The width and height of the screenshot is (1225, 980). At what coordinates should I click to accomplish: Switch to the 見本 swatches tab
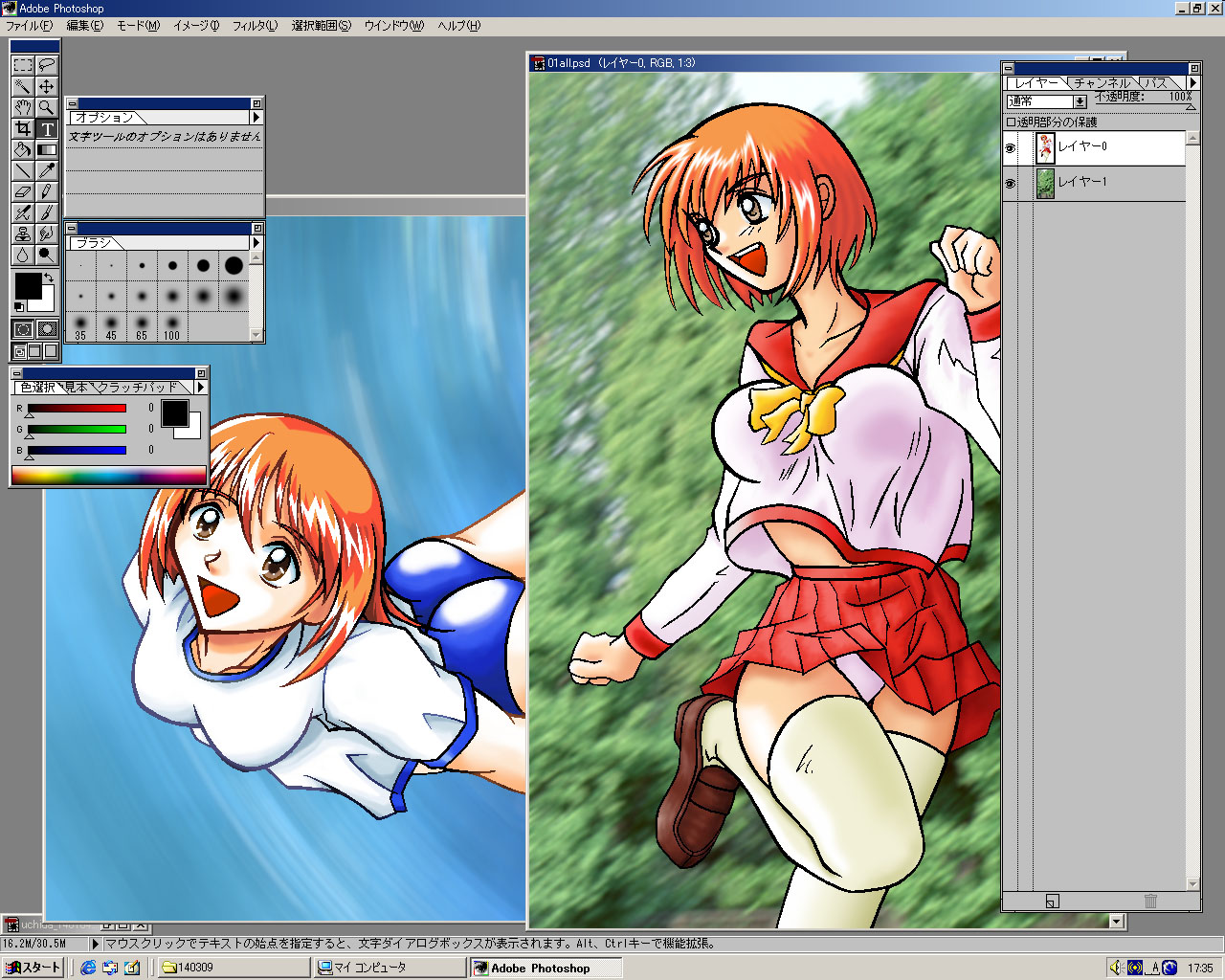(x=76, y=387)
